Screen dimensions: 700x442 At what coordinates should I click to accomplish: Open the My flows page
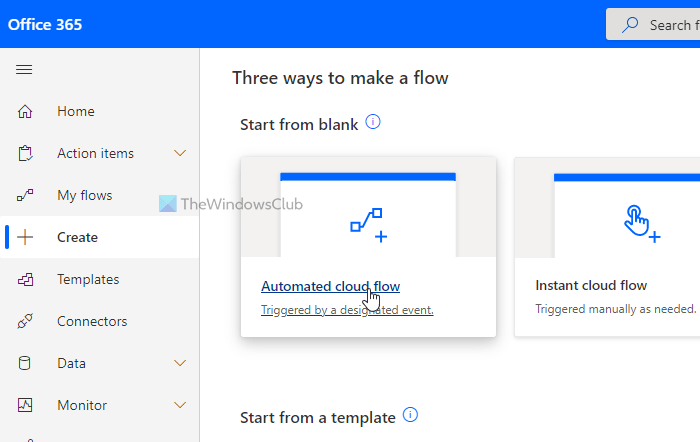85,195
